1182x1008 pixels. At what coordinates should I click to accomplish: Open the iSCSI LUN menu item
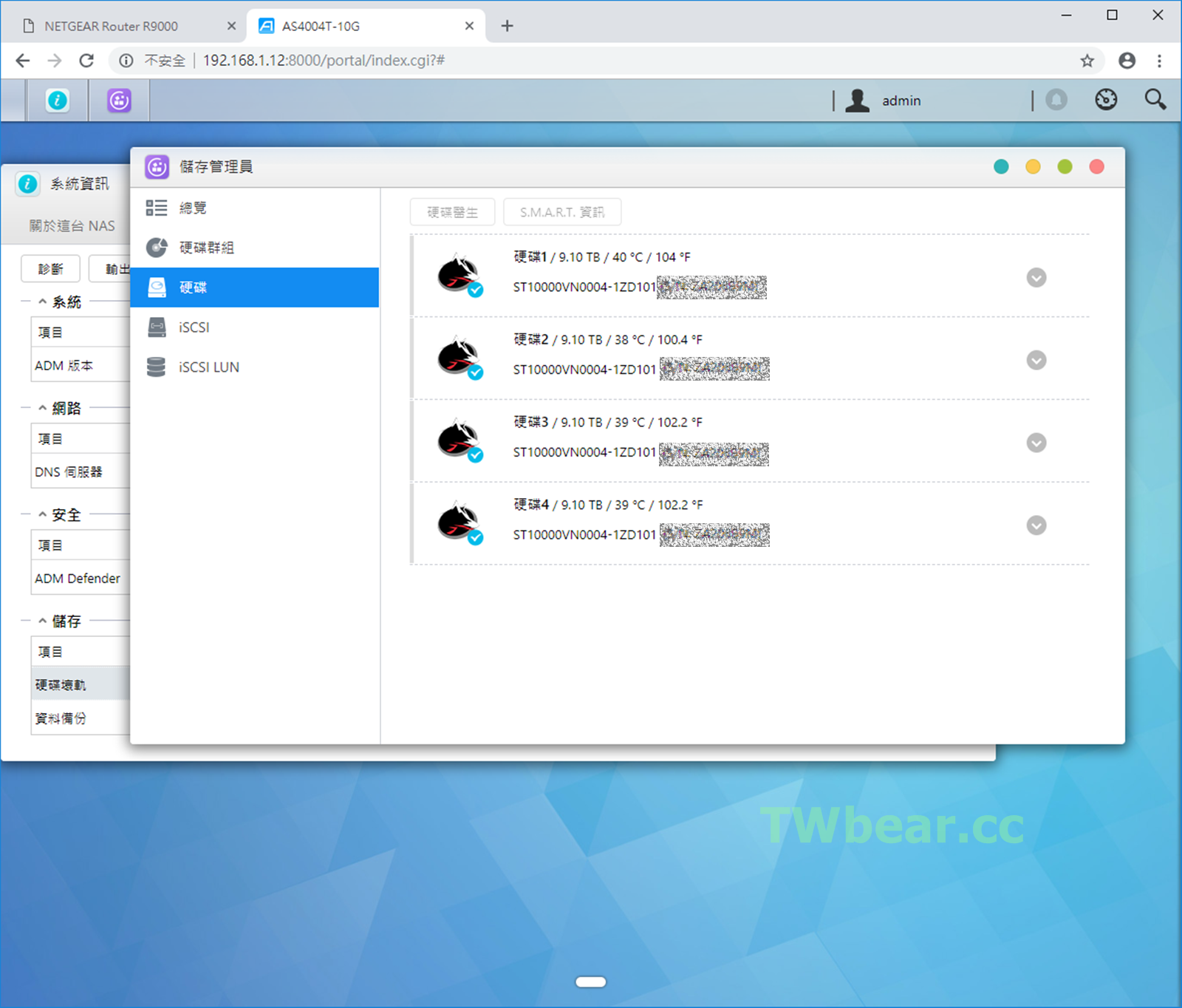click(x=255, y=367)
